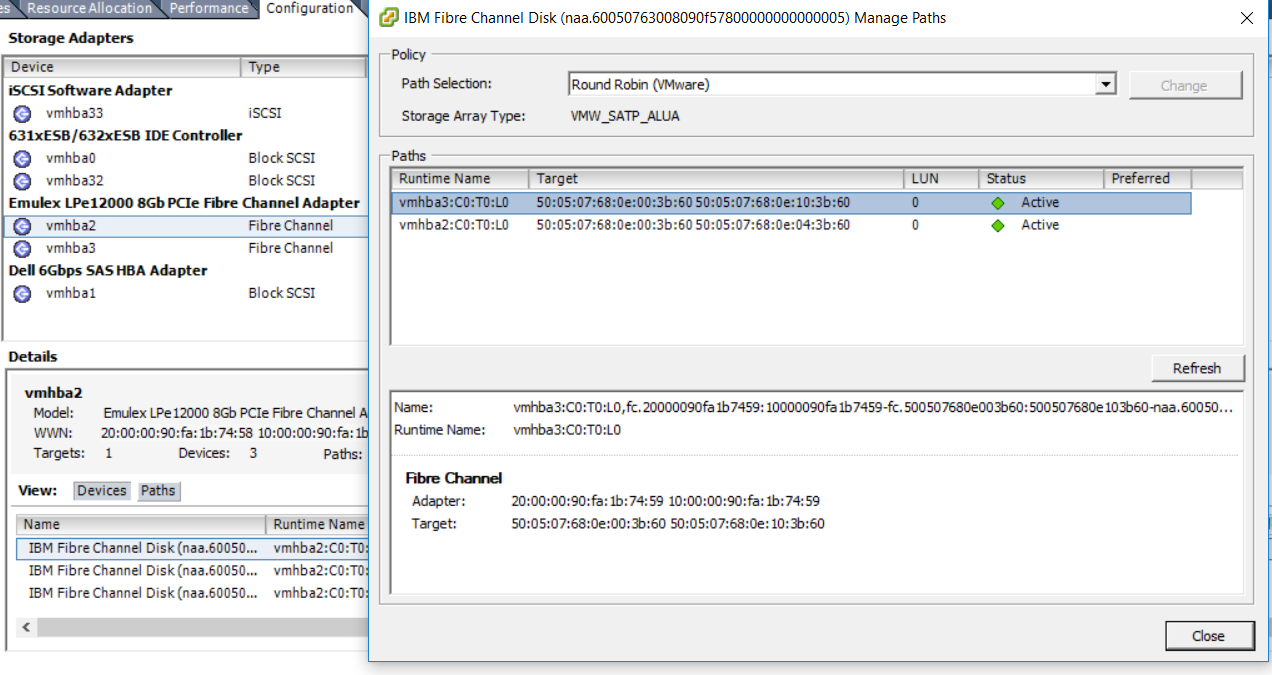
Task: Sort paths by LUN column header
Action: point(941,179)
